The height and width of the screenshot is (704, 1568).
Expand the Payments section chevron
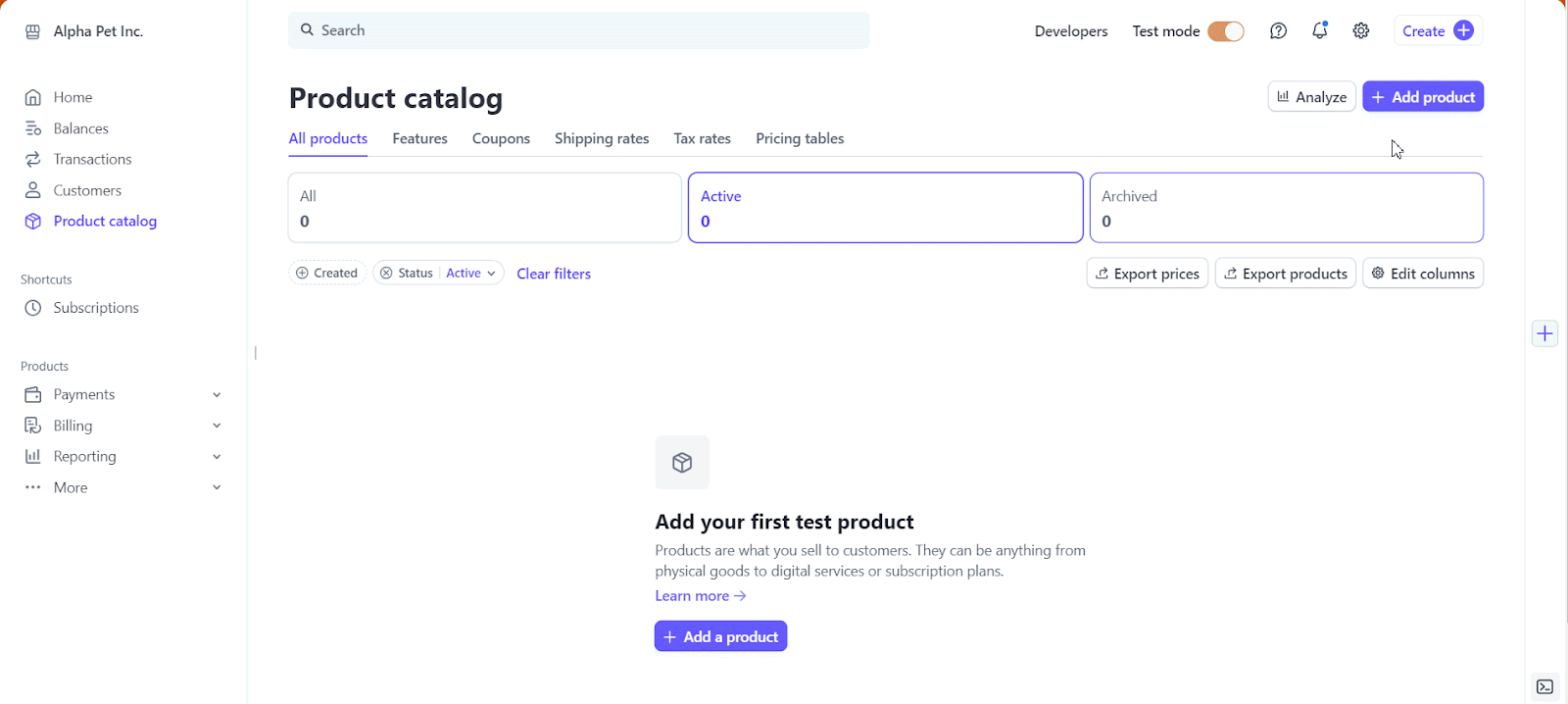[x=217, y=395]
